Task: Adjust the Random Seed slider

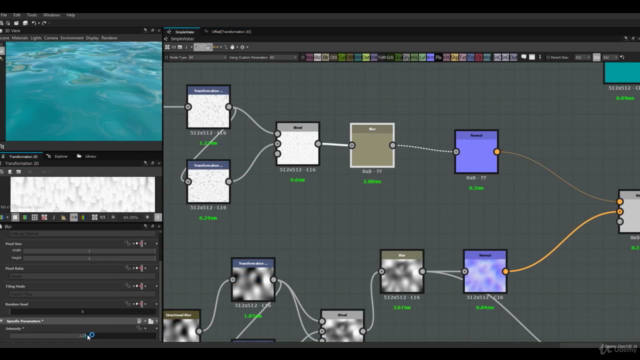Action: tap(82, 311)
